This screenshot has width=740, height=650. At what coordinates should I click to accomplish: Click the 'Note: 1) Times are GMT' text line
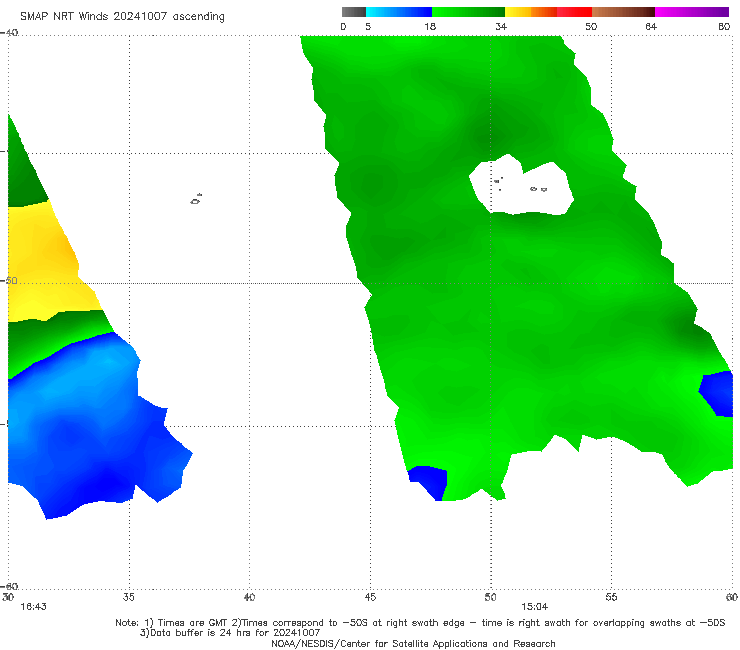click(420, 623)
